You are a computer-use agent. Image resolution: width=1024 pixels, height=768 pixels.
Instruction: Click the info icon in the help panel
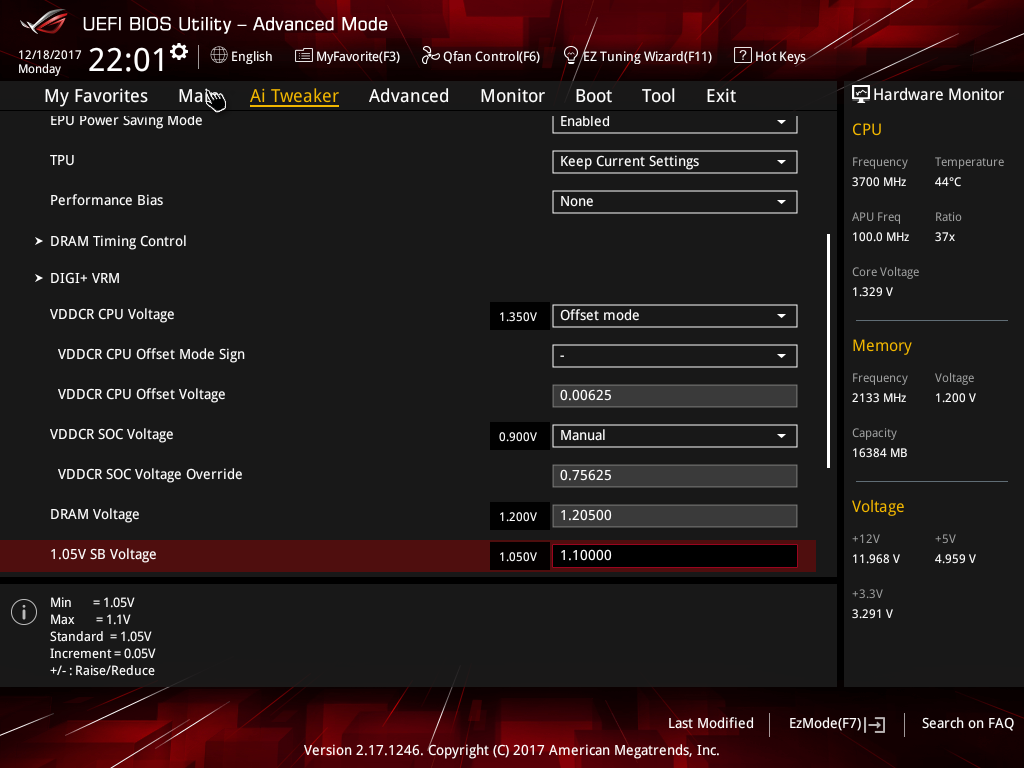(x=24, y=612)
